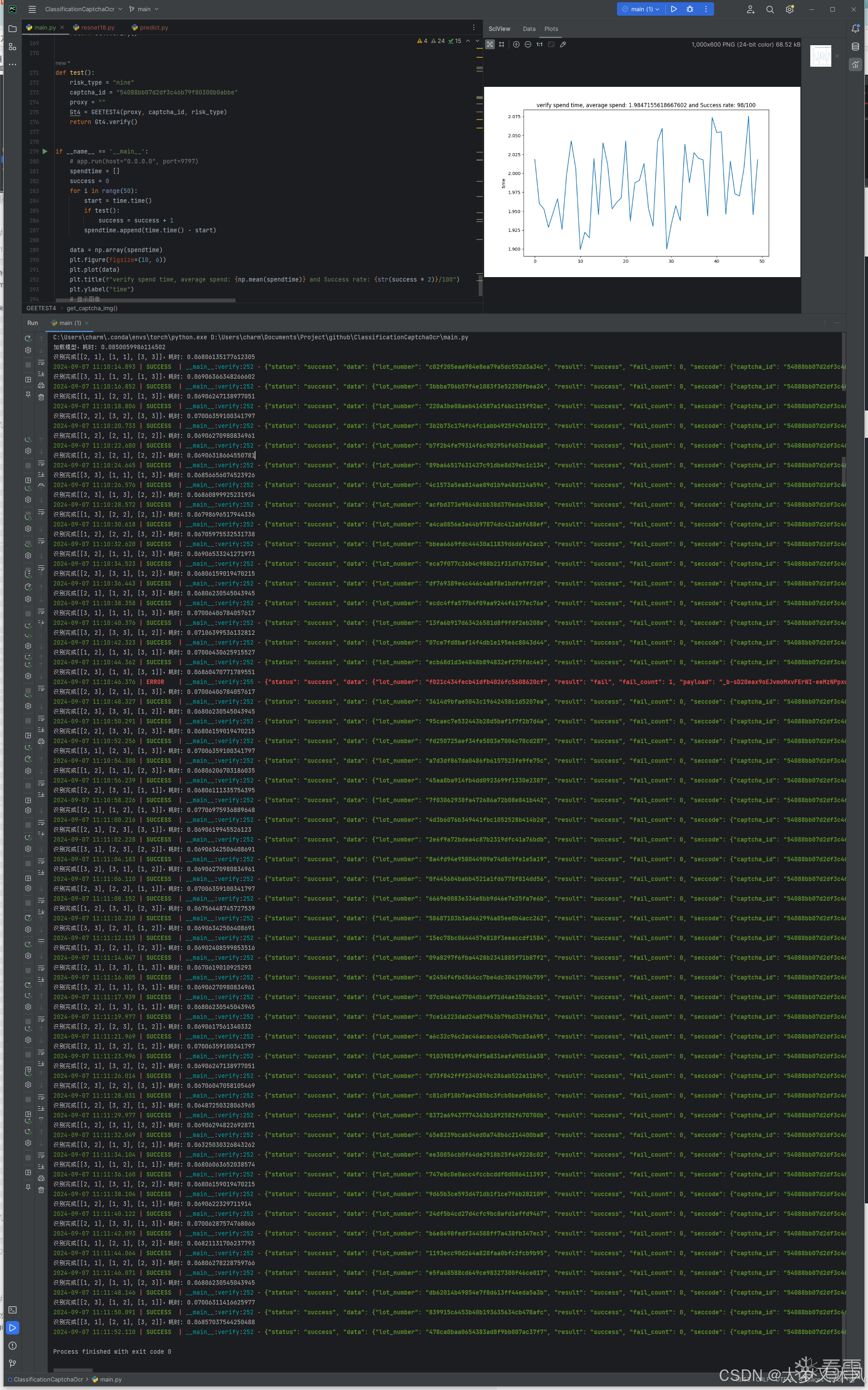Open the main git branch dropdown
This screenshot has width=868, height=1390.
point(144,9)
